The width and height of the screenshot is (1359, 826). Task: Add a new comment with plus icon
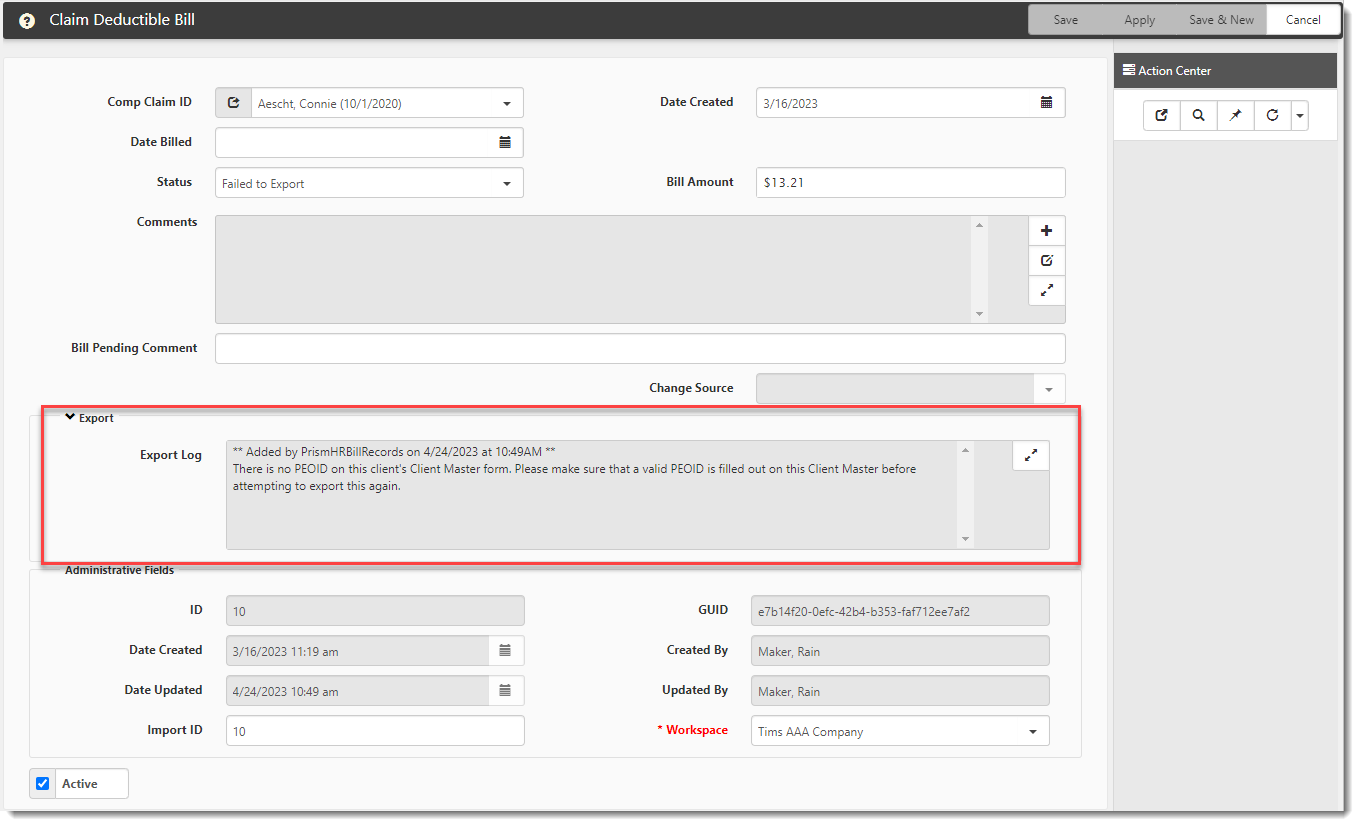(x=1046, y=231)
